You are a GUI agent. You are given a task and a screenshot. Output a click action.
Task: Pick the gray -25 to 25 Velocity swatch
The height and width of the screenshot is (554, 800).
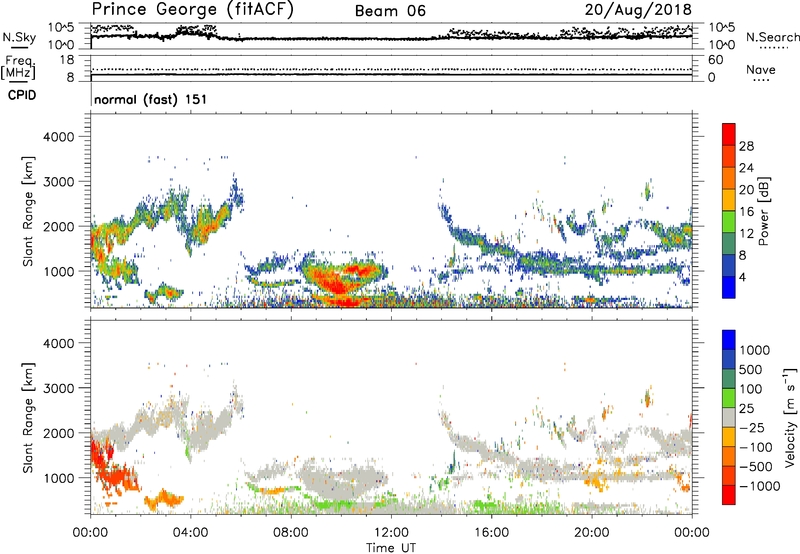tap(729, 417)
